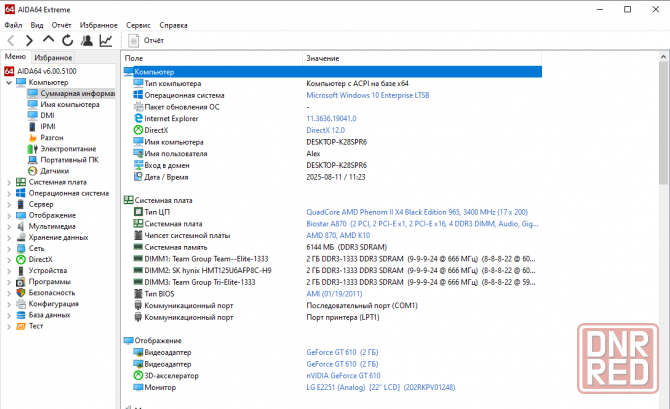Viewport: 670px width, 409px height.
Task: Expand the Системная плата tree node
Action: coord(9,182)
